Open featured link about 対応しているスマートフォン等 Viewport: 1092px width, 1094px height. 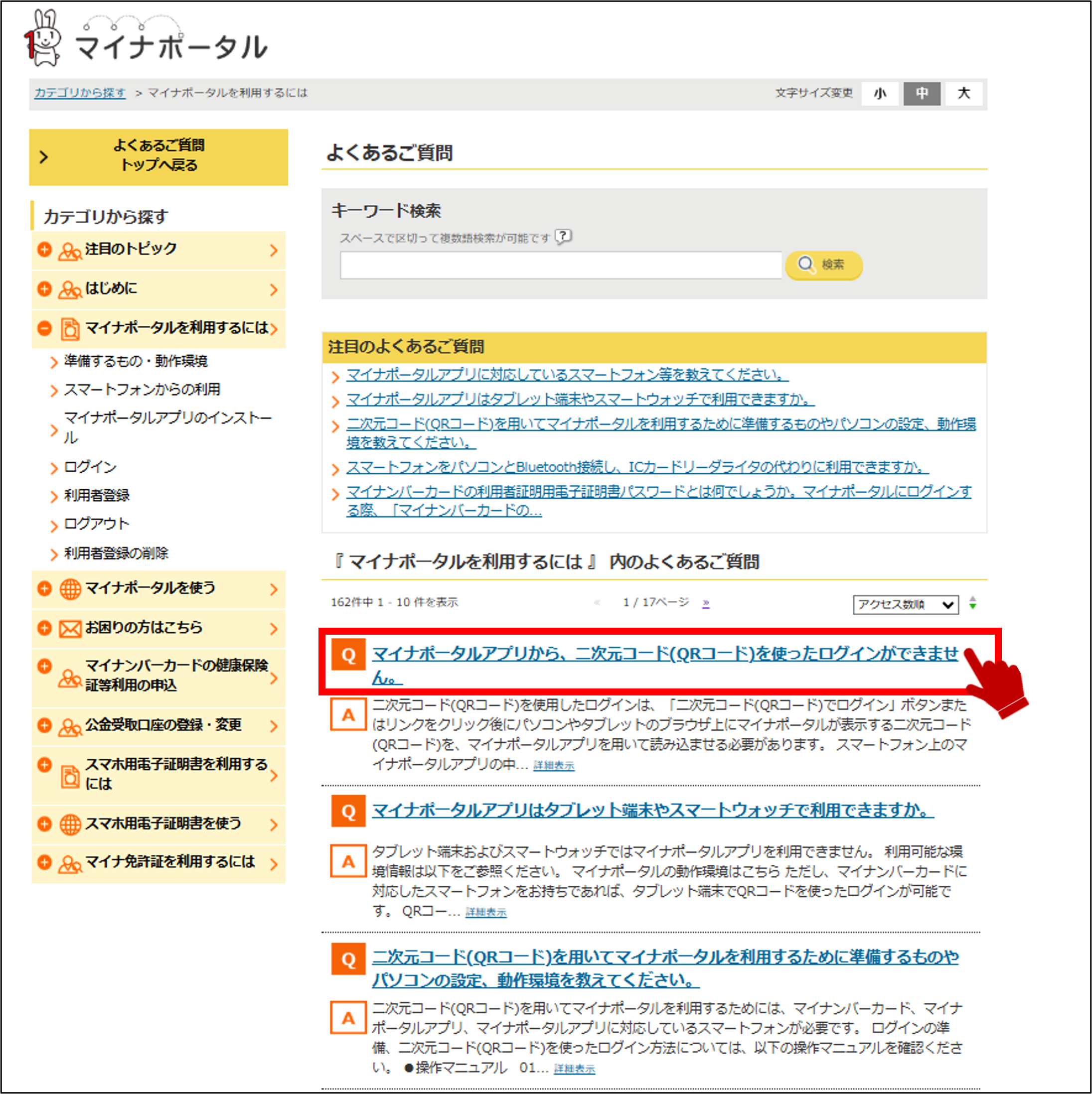(x=567, y=375)
